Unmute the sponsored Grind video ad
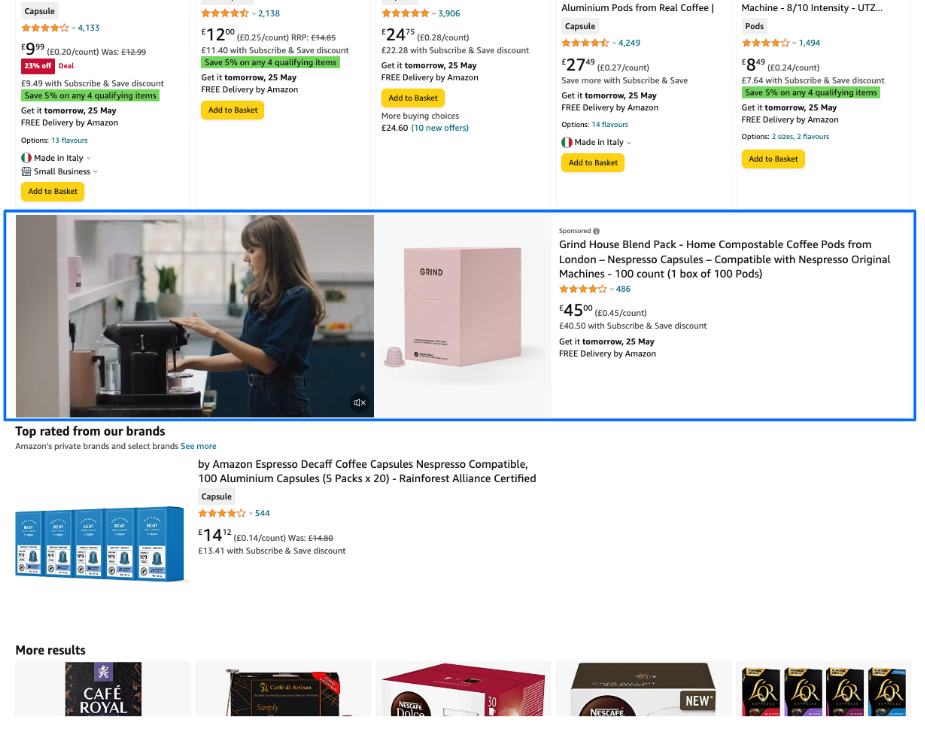This screenshot has width=925, height=729. coord(360,402)
